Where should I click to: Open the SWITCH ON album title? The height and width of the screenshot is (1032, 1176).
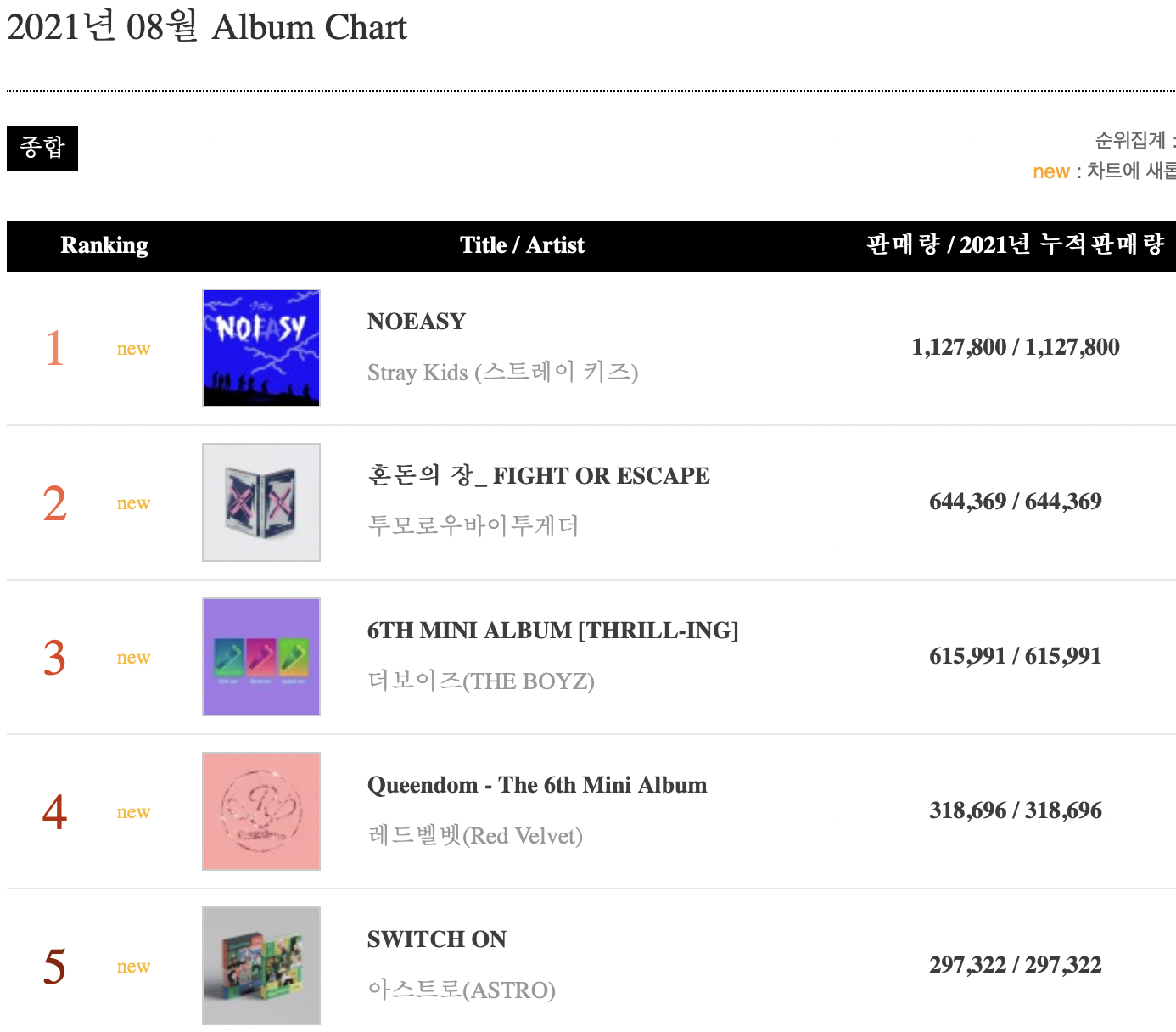[437, 939]
